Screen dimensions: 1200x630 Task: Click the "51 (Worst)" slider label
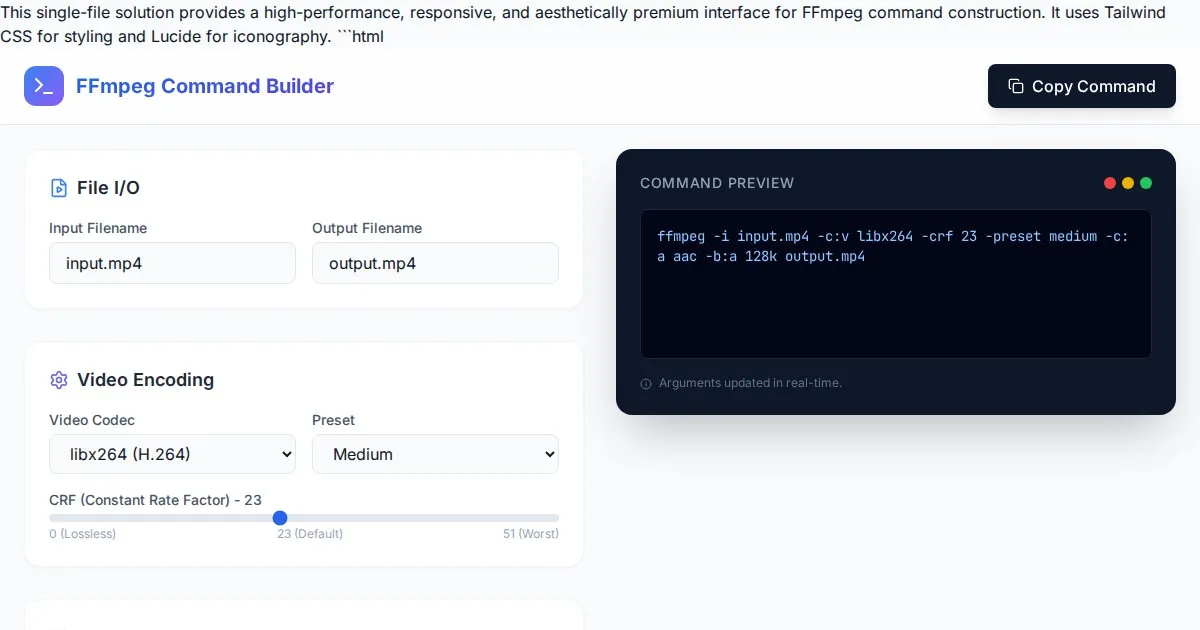point(530,534)
